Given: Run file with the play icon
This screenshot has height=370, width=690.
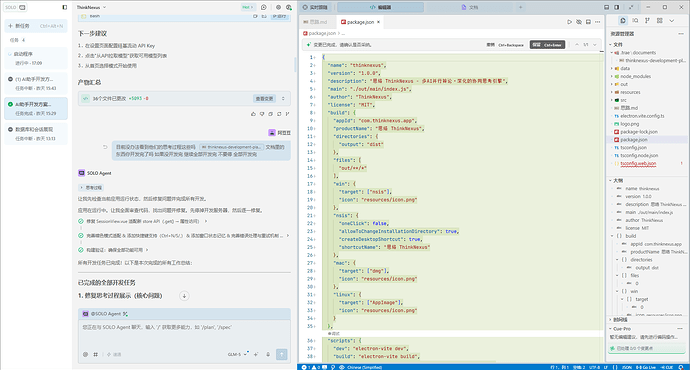Looking at the screenshot, I should [x=569, y=22].
